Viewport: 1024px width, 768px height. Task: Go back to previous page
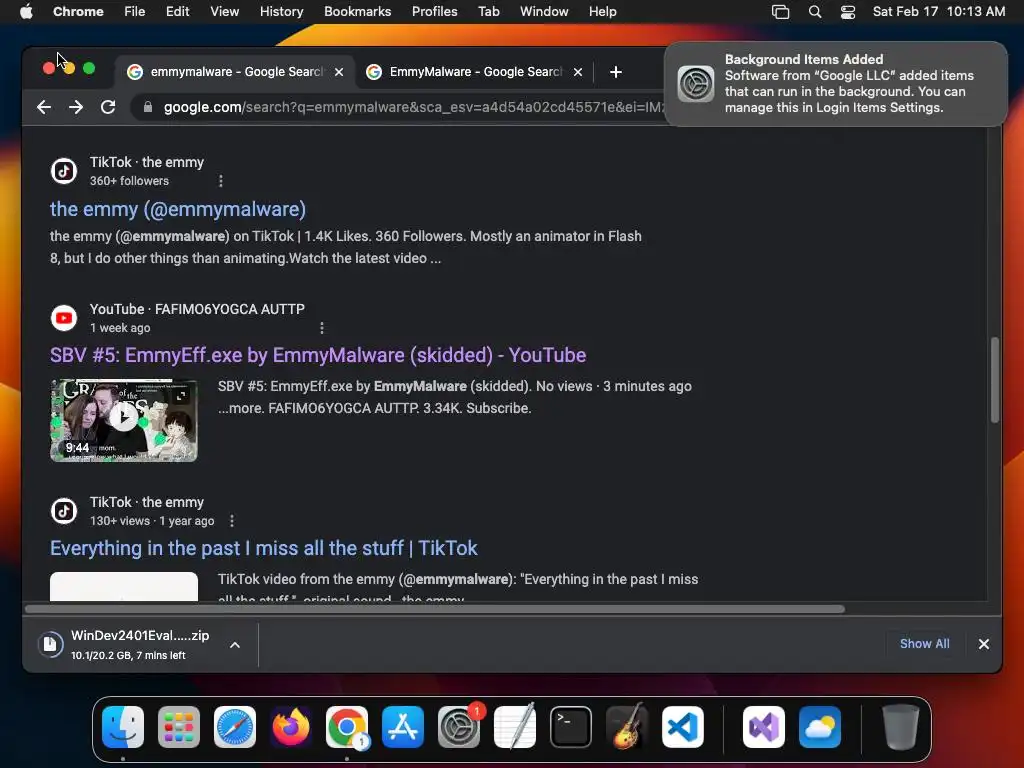coord(44,107)
